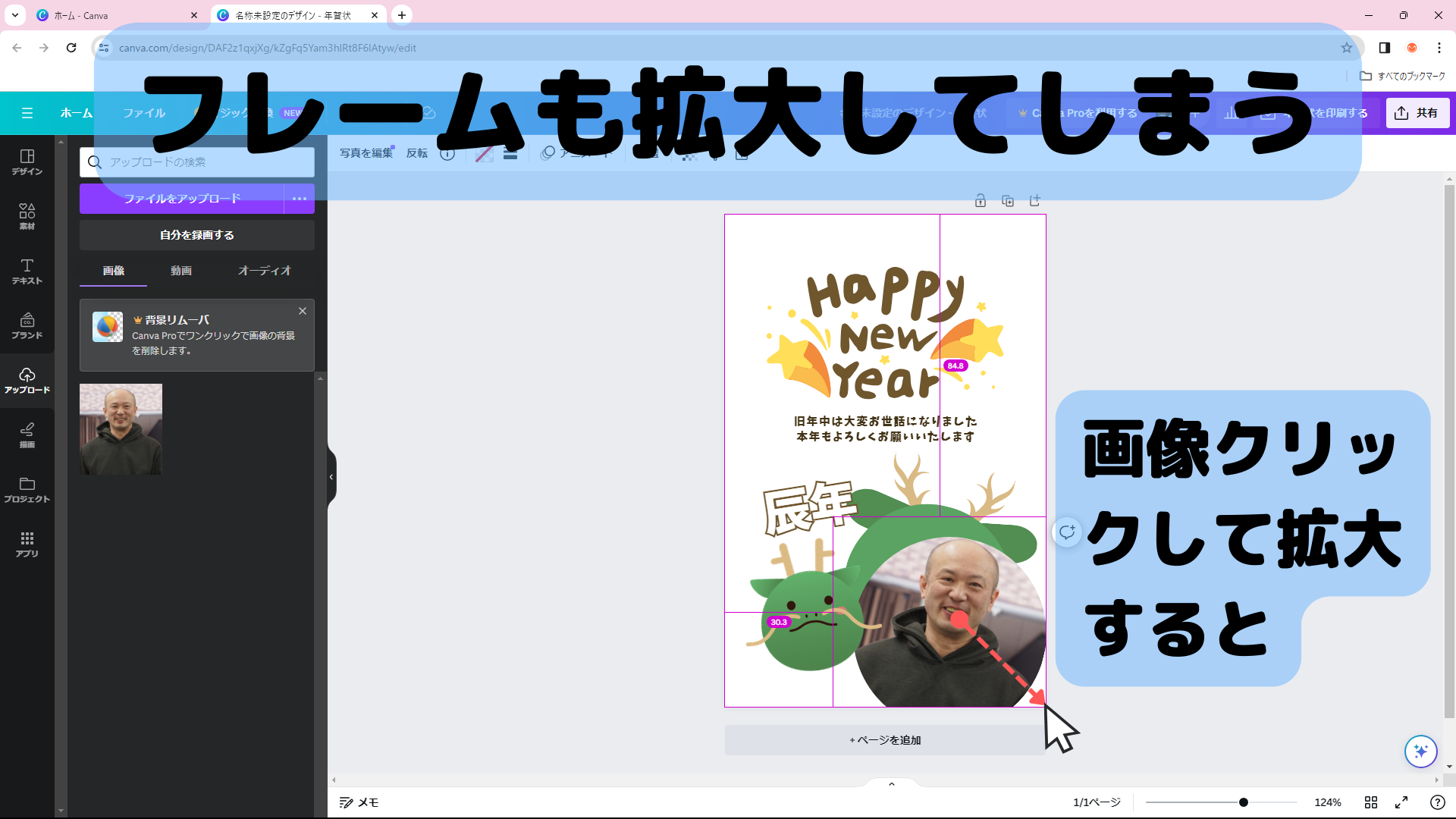Select the テキスト tool in sidebar
This screenshot has width=1456, height=819.
tap(27, 271)
